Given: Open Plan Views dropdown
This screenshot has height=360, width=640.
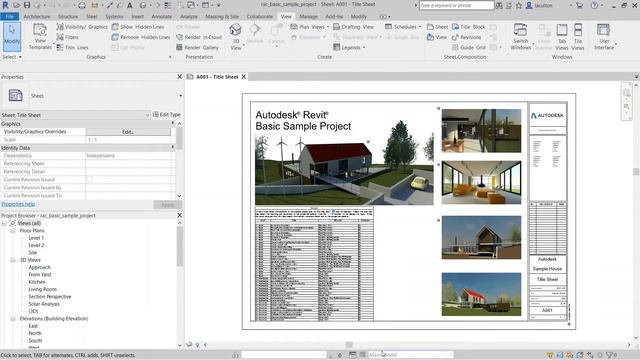Looking at the screenshot, I should tap(309, 27).
